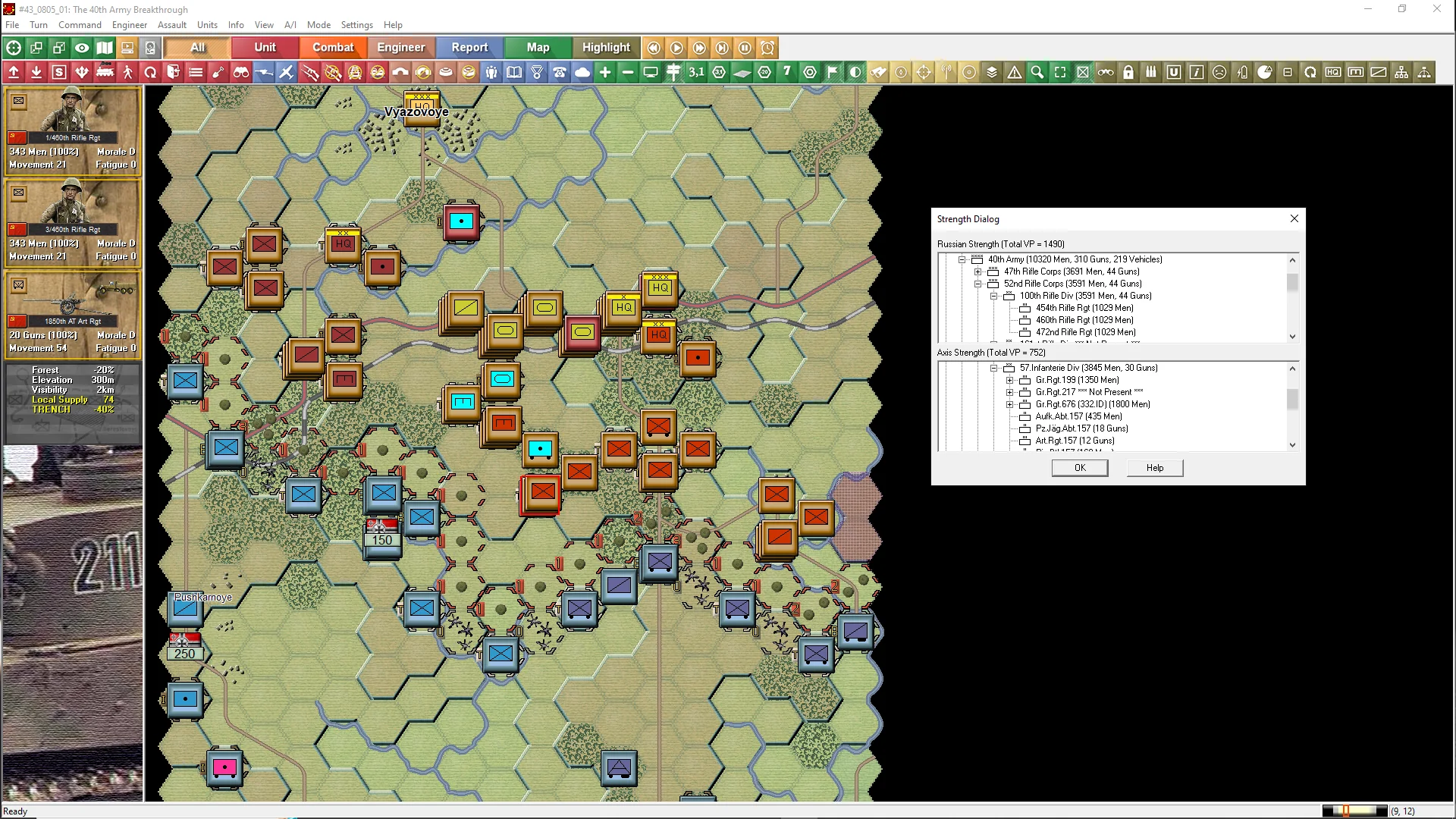Expand the 47th Rifle Corps node

click(x=977, y=271)
